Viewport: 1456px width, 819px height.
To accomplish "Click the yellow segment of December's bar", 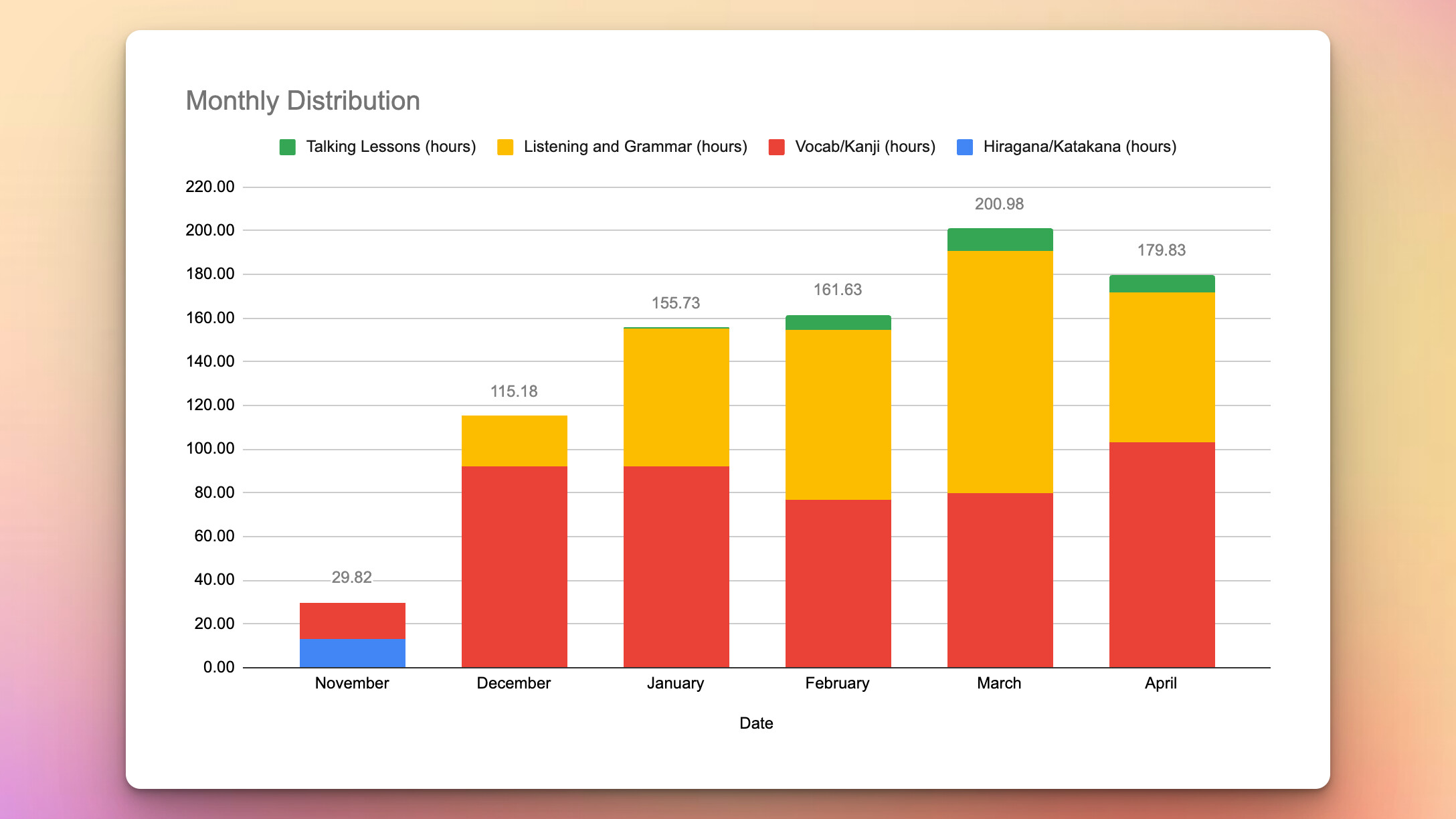I will point(514,440).
